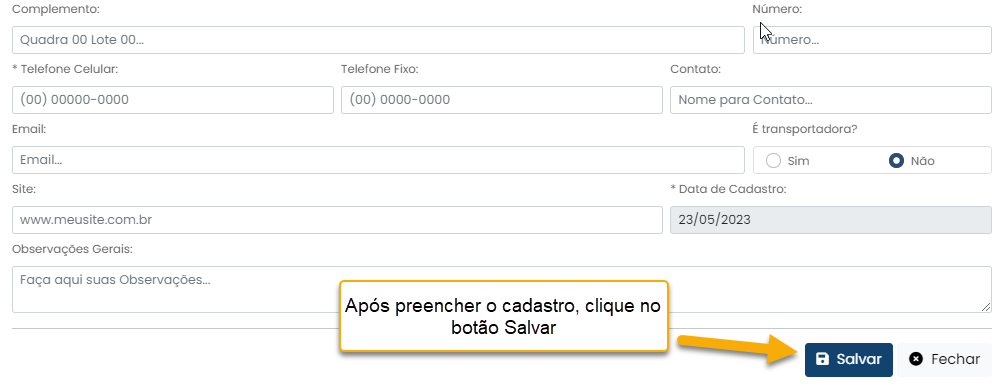Click the Telefone Fixo field
1002x390 pixels.
pyautogui.click(x=502, y=100)
